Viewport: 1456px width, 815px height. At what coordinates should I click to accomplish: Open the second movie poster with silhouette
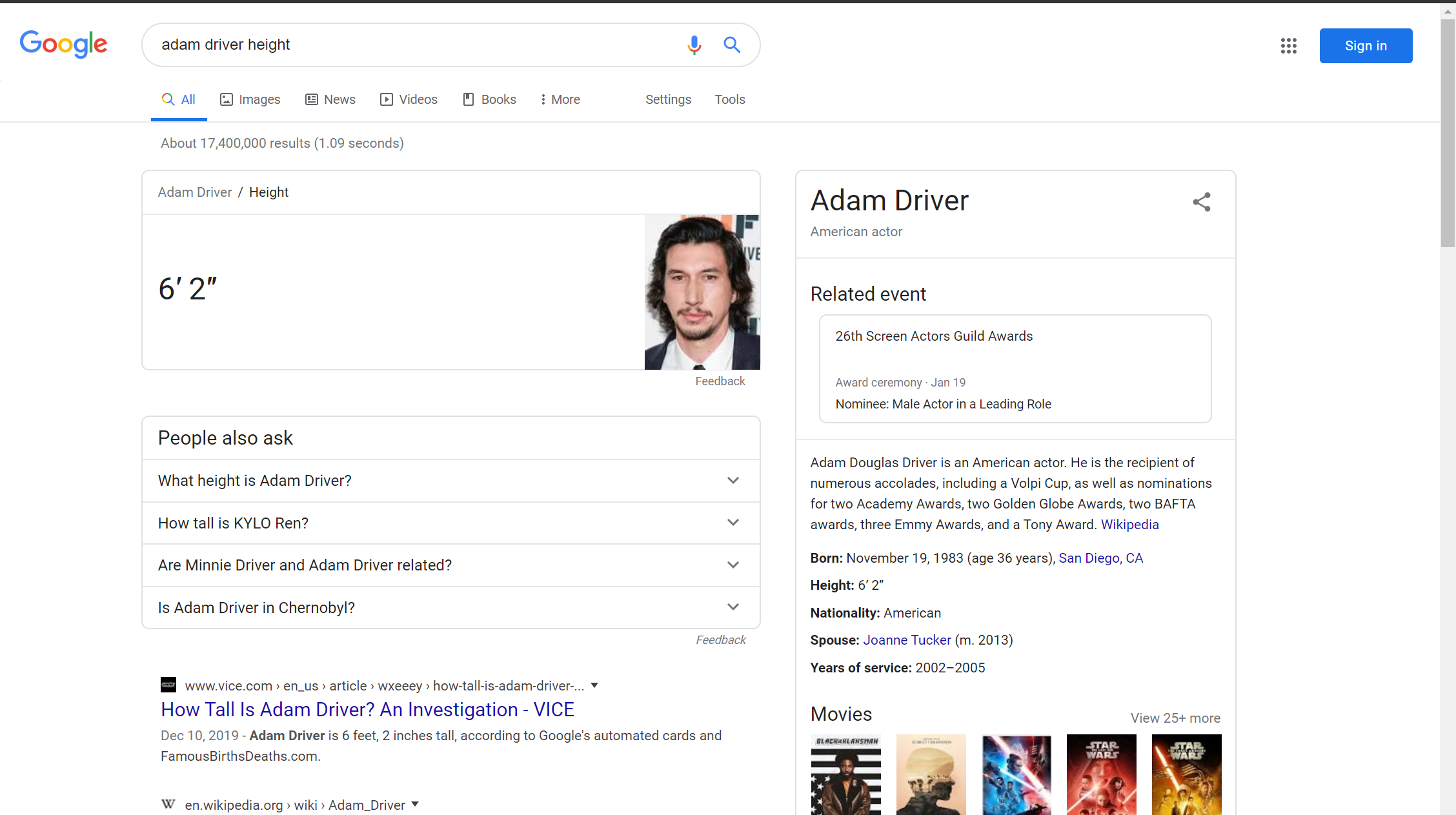931,774
